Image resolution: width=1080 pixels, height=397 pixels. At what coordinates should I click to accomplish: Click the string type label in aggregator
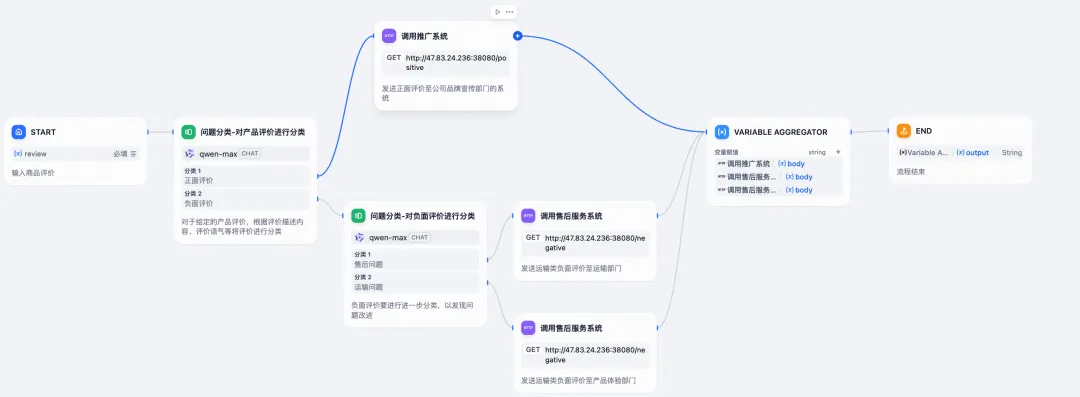(x=817, y=152)
